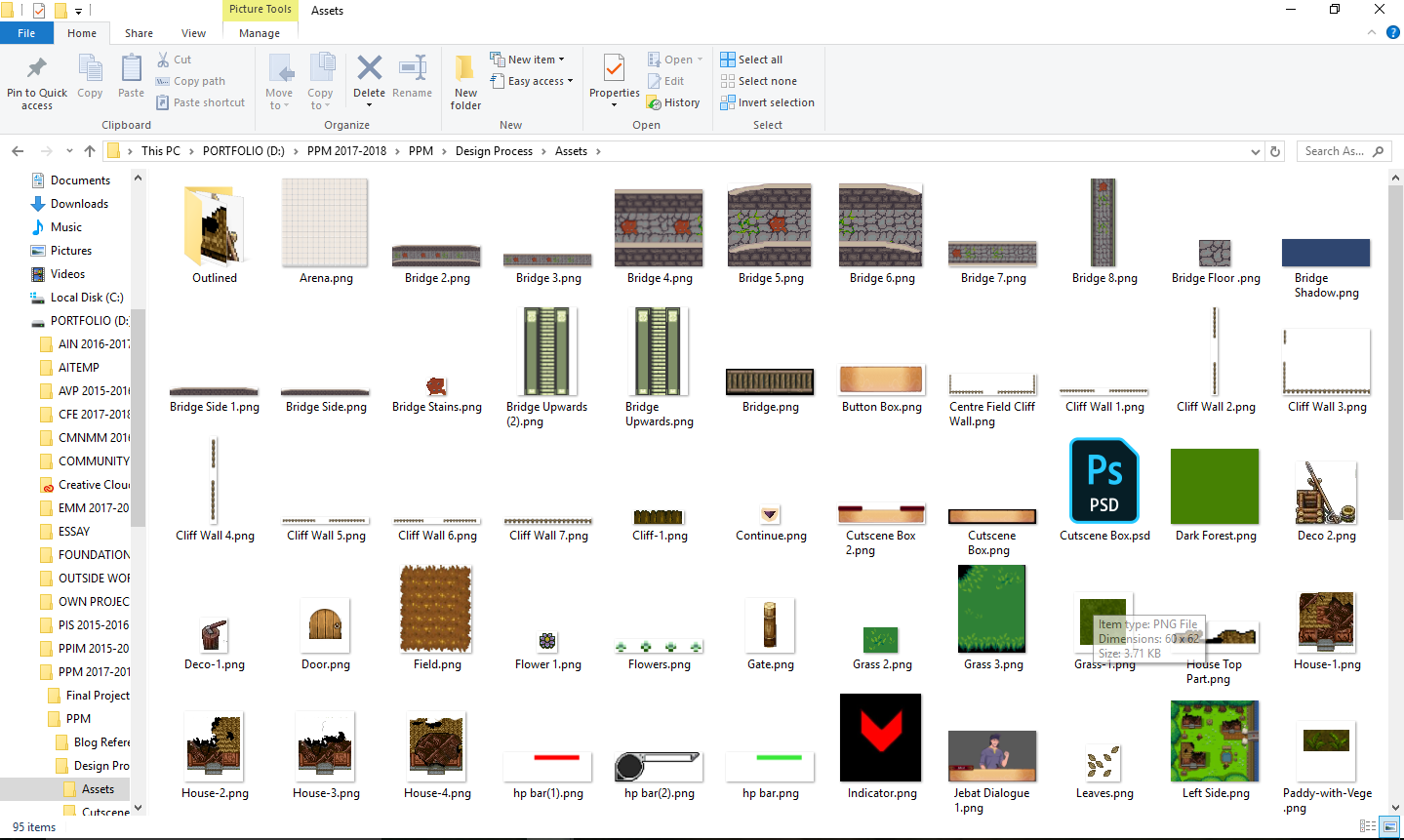Click the Copy ribbon icon in Clipboard
Screen dimensions: 1404x840
click(x=90, y=69)
